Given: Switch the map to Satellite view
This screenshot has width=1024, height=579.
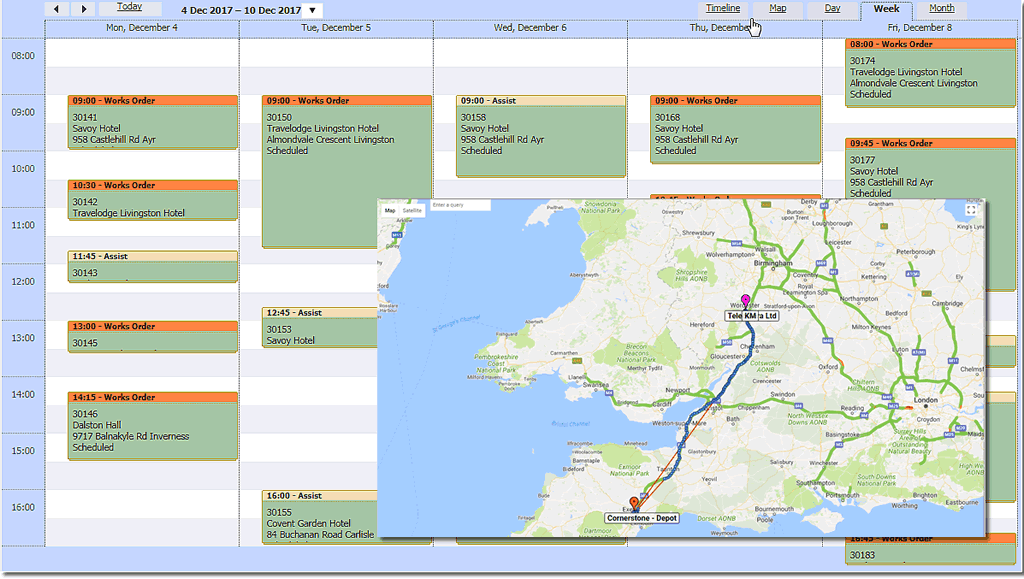Looking at the screenshot, I should (x=413, y=211).
